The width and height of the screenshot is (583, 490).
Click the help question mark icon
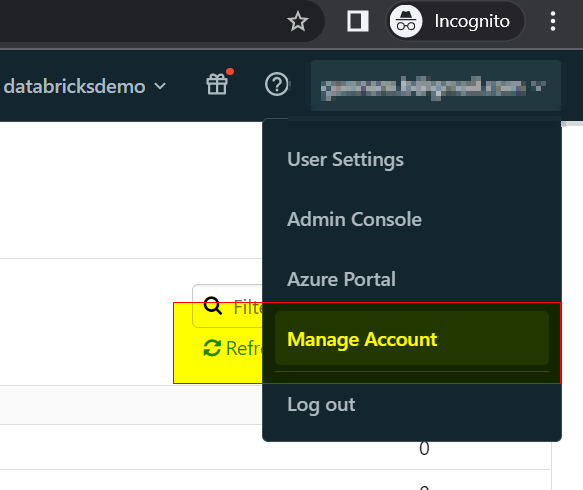click(x=277, y=84)
